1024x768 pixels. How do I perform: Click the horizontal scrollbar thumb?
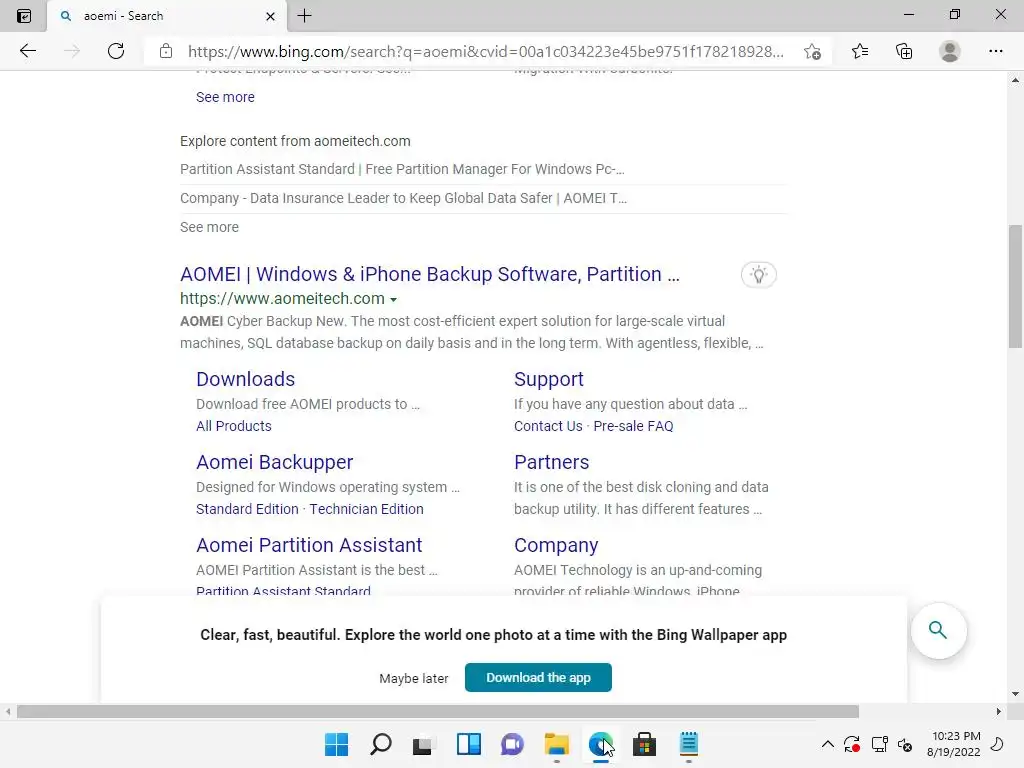click(438, 711)
